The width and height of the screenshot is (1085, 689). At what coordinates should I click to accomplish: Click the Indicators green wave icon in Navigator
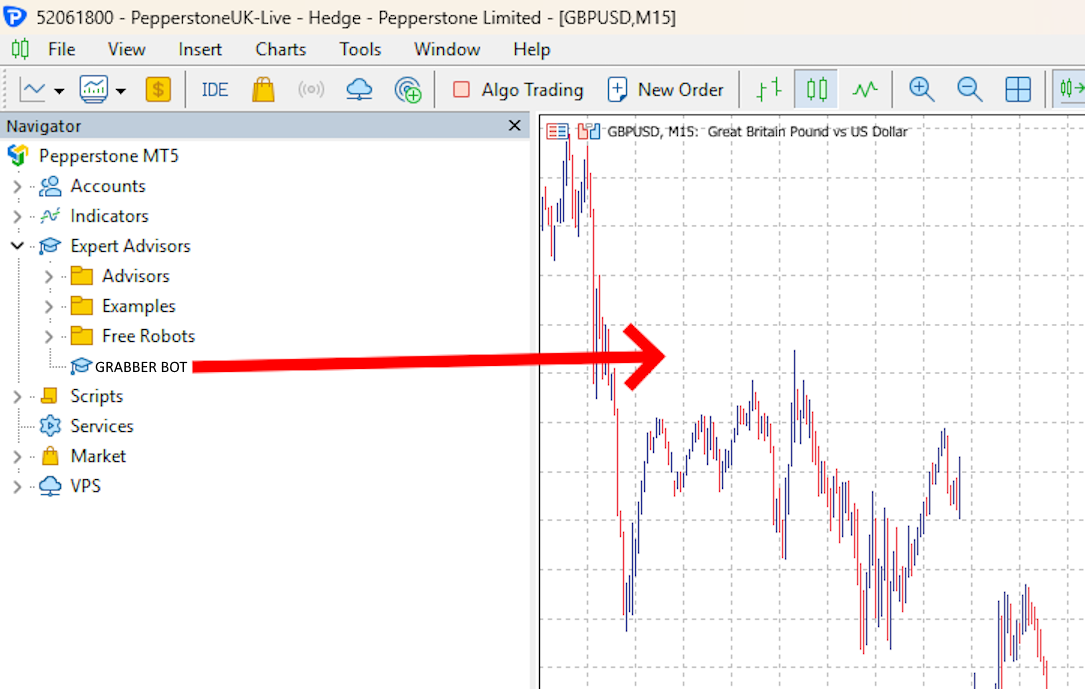(50, 216)
